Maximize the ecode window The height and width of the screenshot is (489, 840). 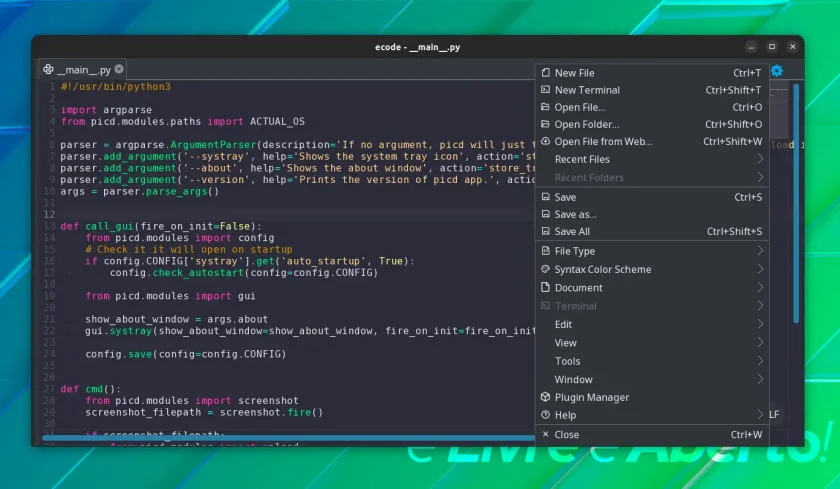coord(772,47)
